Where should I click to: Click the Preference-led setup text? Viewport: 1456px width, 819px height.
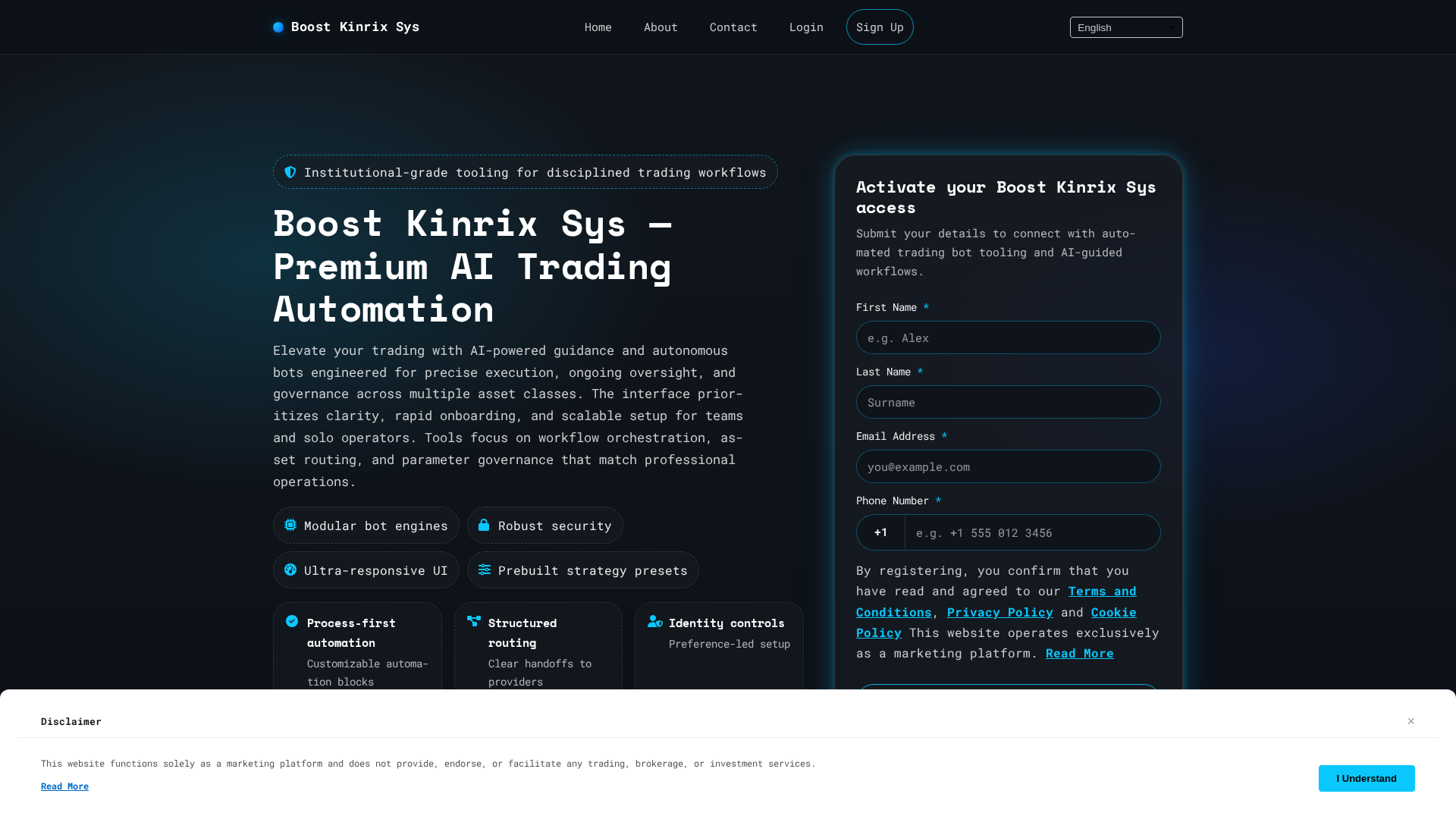[x=730, y=644]
